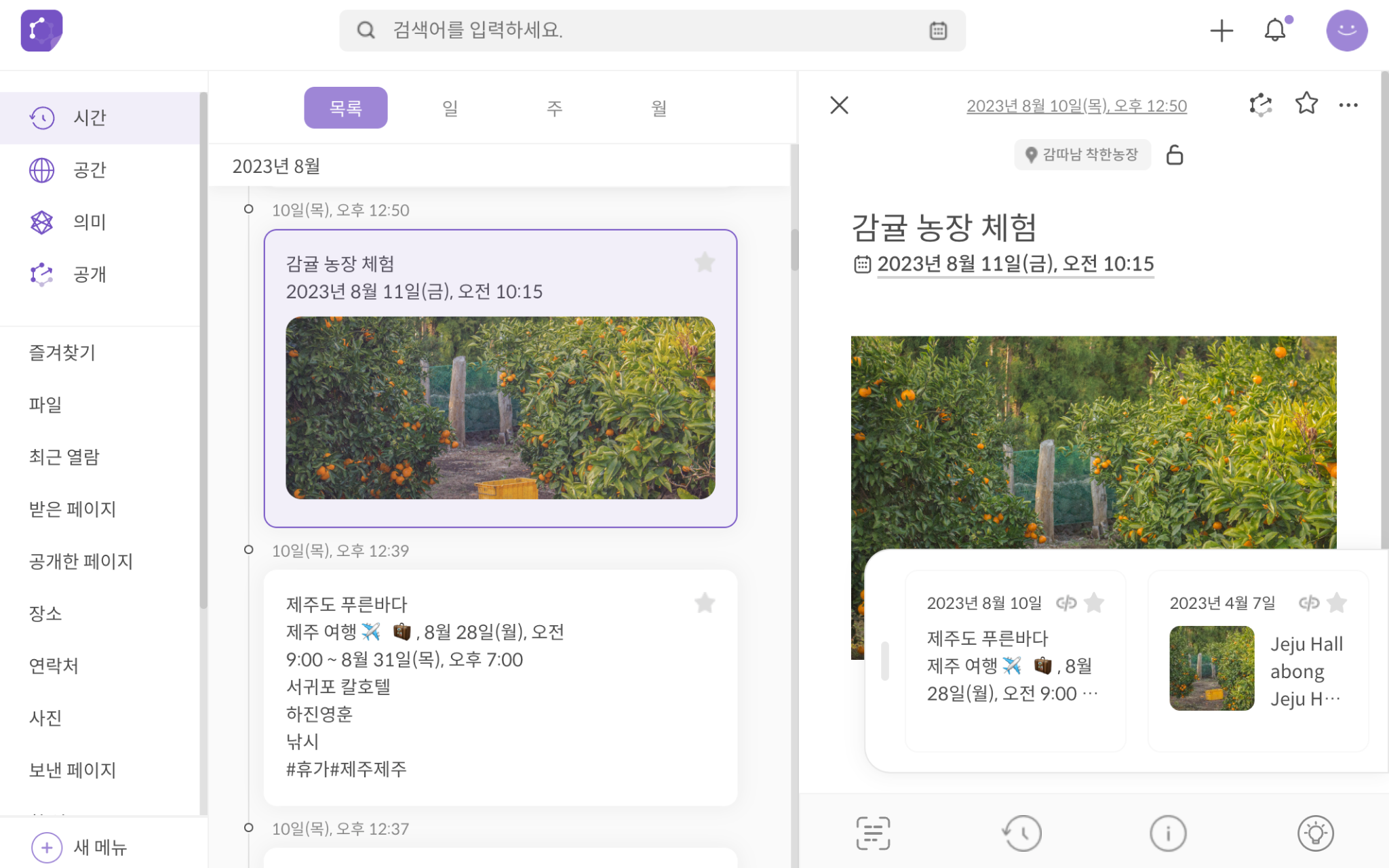The image size is (1389, 868).
Task: Open notifications bell icon
Action: tap(1275, 31)
